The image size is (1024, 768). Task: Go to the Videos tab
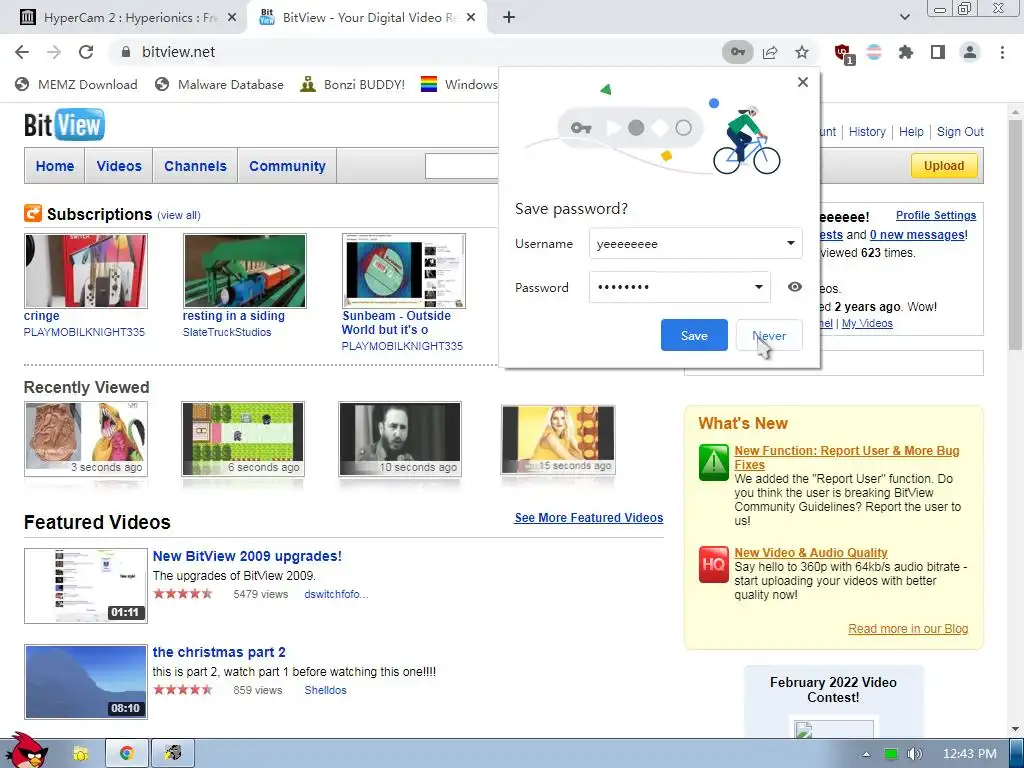(119, 166)
